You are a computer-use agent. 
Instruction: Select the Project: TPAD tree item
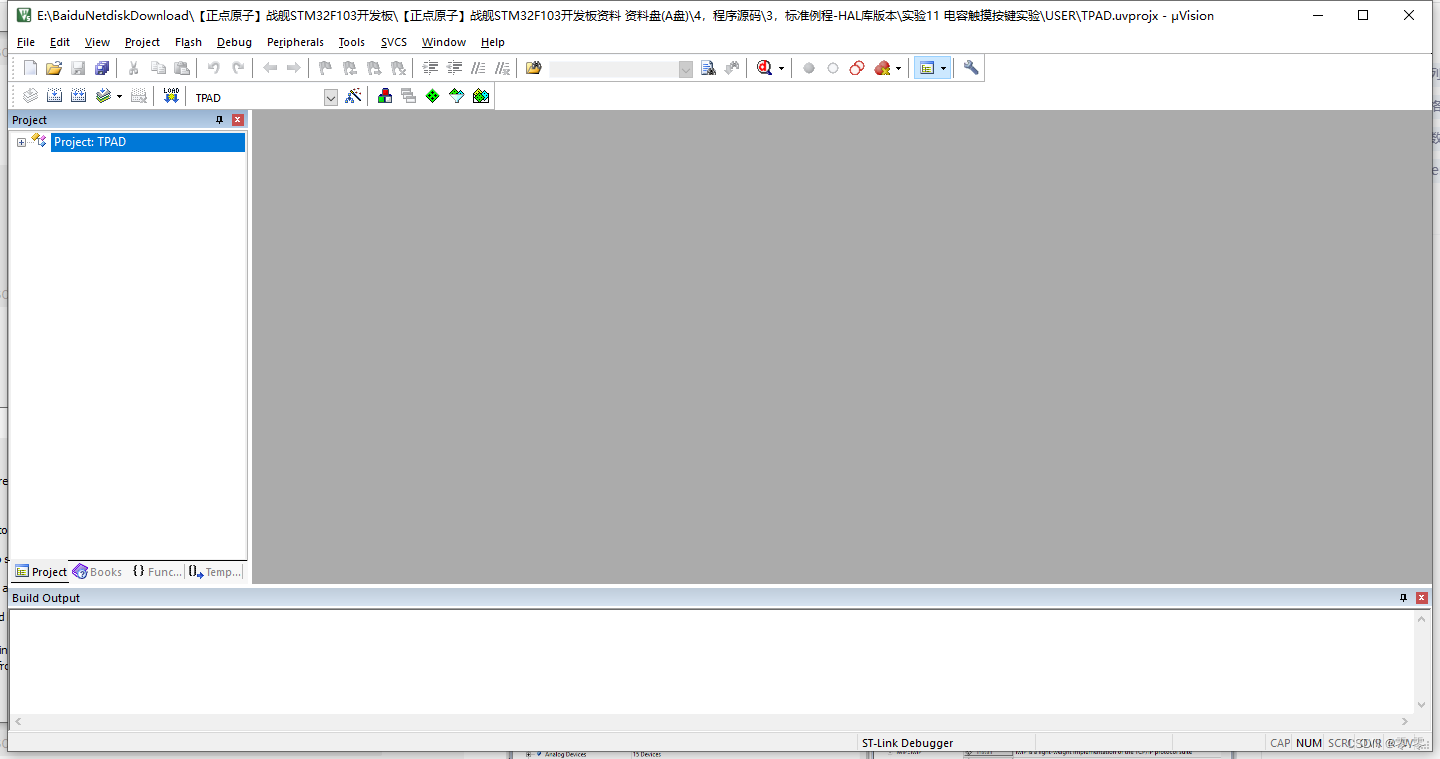click(x=147, y=142)
